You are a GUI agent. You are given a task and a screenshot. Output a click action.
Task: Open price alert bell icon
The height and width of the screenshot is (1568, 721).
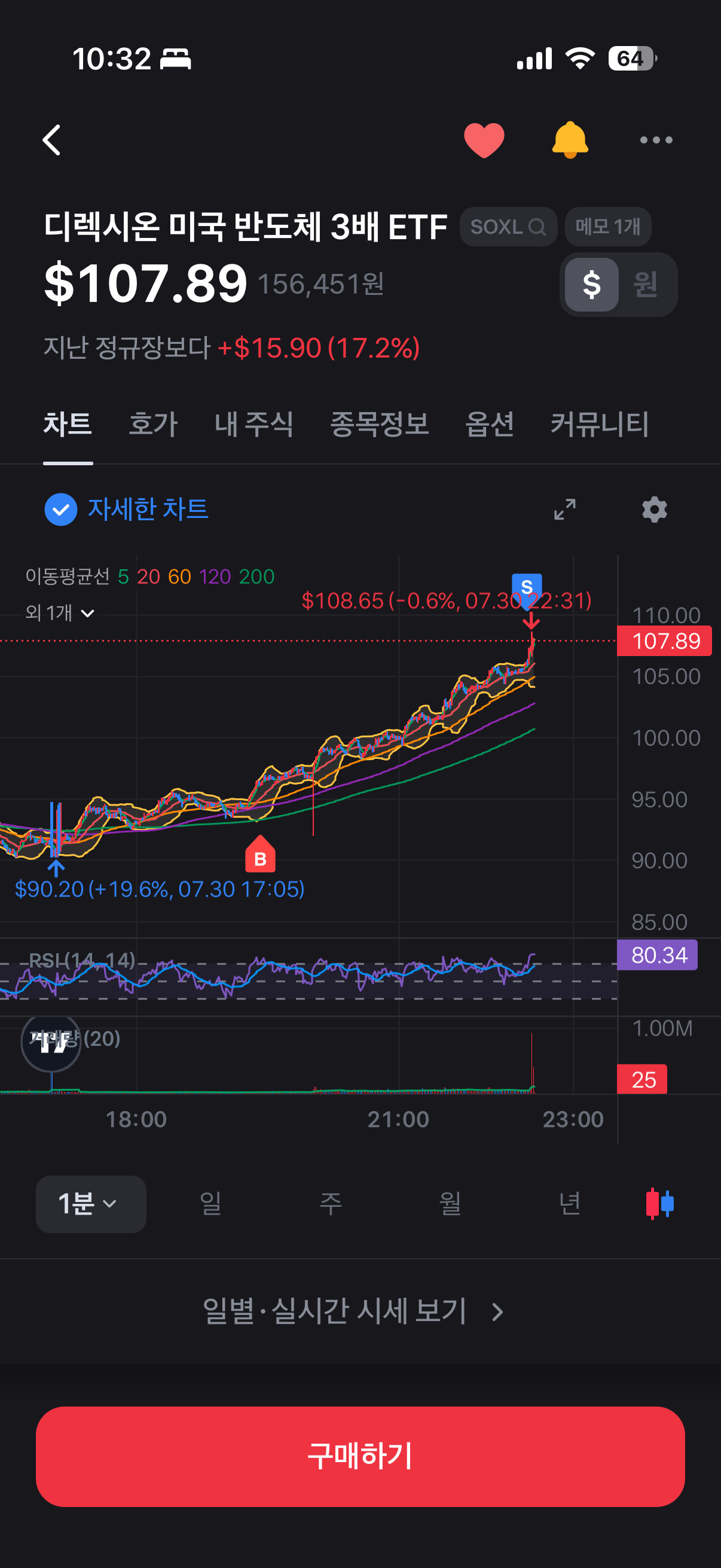click(x=570, y=140)
